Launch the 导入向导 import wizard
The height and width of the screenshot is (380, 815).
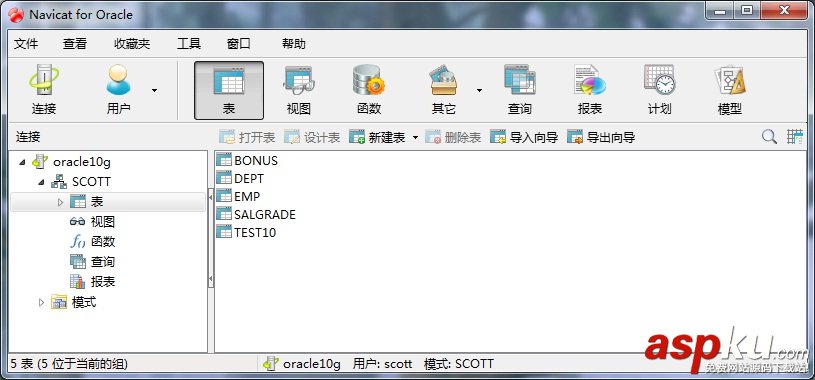click(524, 137)
